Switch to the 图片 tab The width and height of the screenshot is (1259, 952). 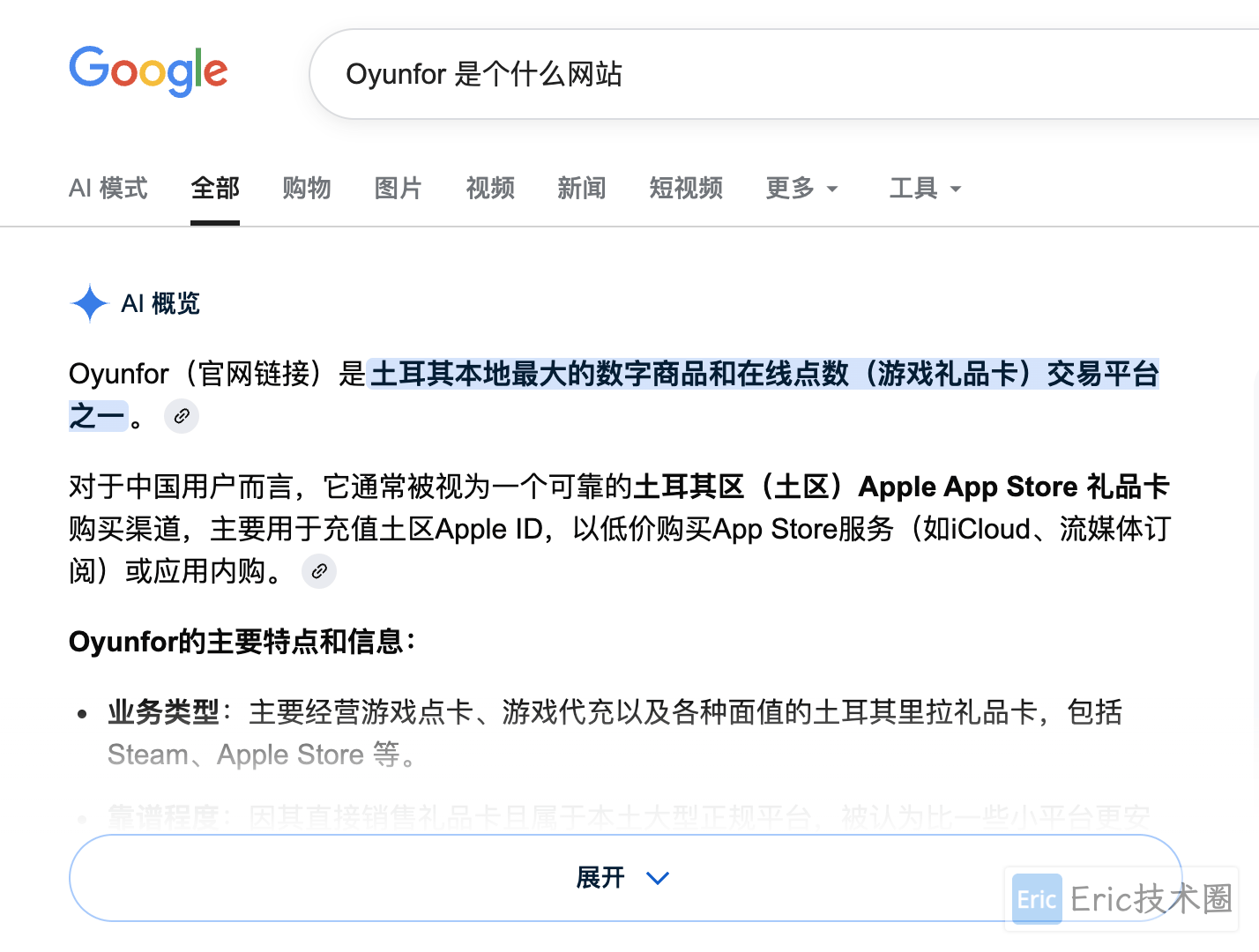[x=399, y=188]
